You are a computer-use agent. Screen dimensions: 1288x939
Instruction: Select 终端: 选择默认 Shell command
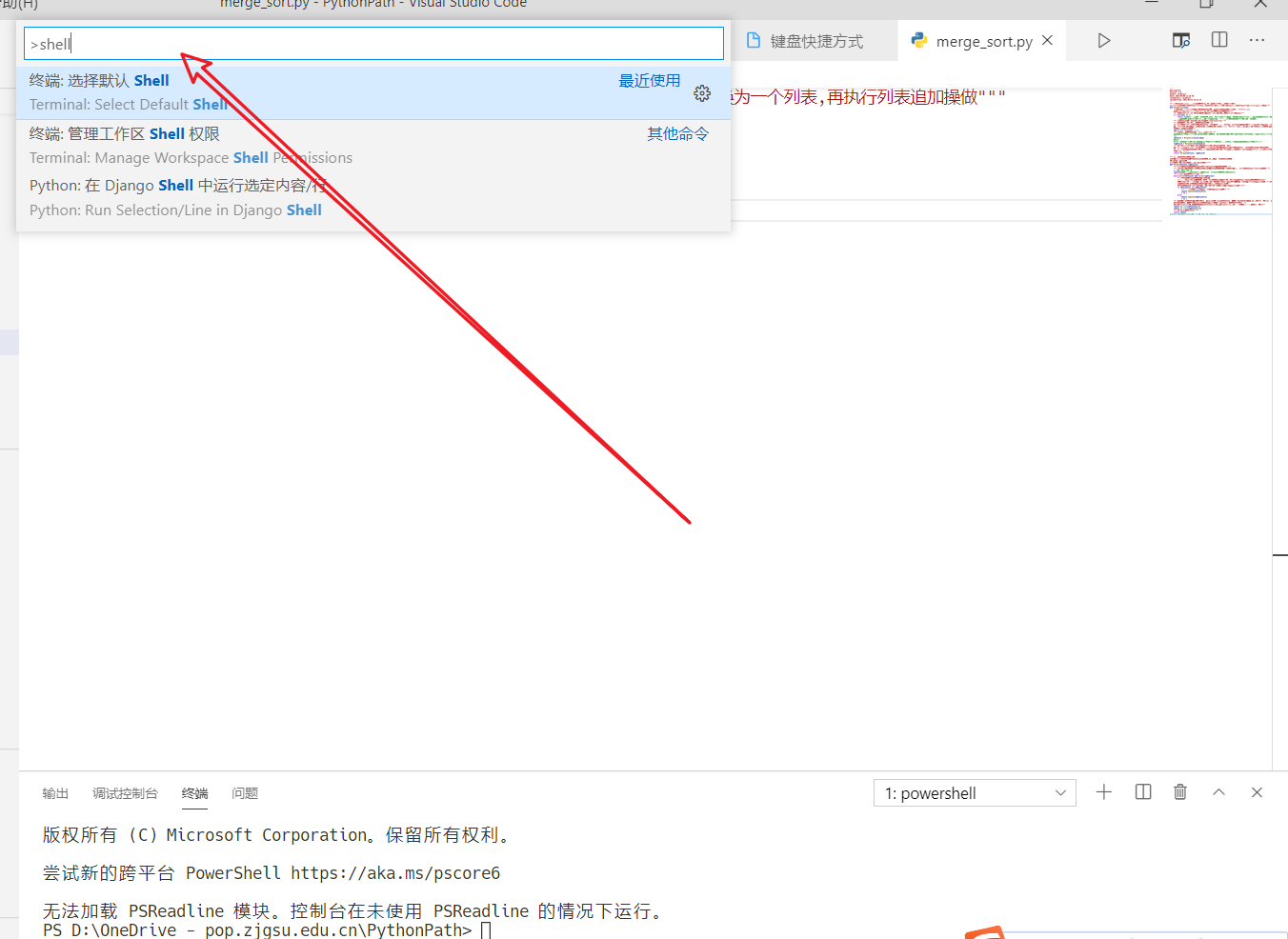click(x=373, y=92)
